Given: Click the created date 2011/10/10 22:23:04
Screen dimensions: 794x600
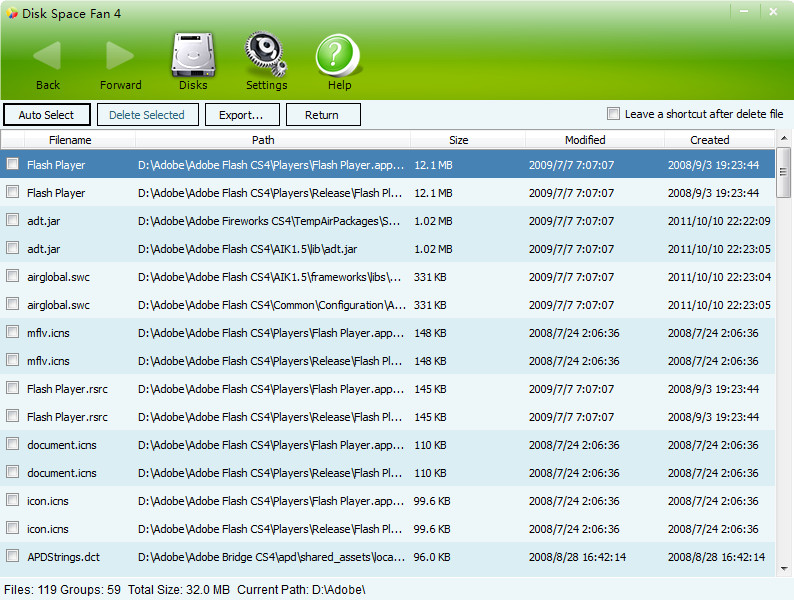Looking at the screenshot, I should pyautogui.click(x=719, y=277).
